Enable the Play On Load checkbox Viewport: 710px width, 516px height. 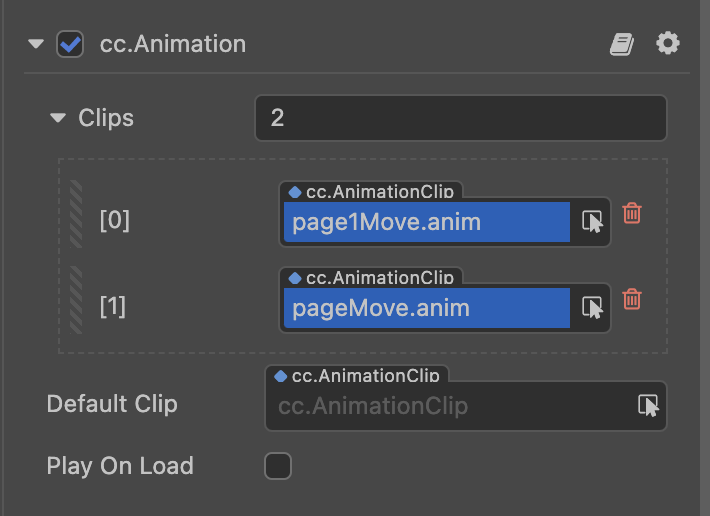click(x=277, y=466)
